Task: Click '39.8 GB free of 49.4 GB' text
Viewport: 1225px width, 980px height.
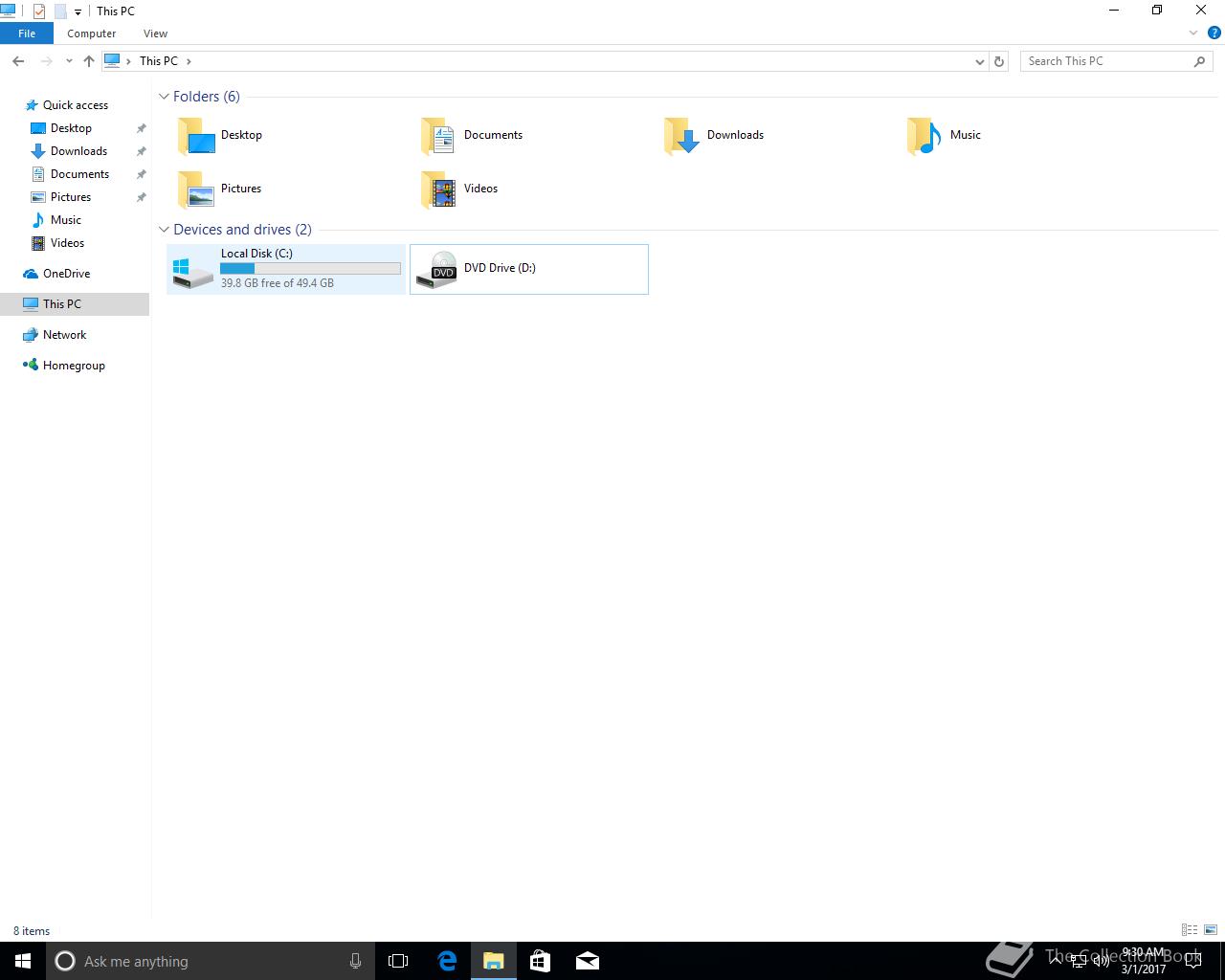Action: point(278,283)
